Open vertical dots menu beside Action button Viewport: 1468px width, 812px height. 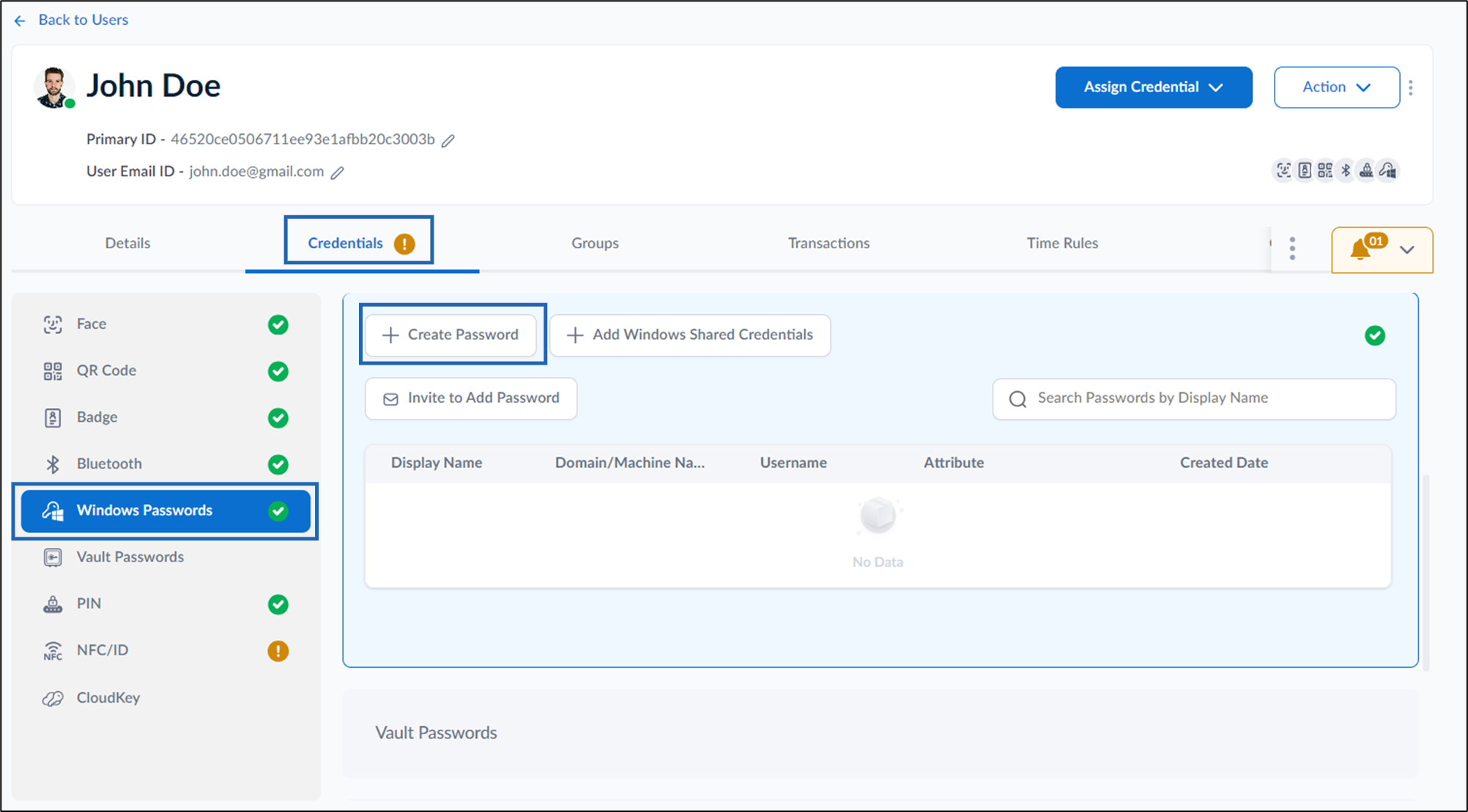(1411, 88)
